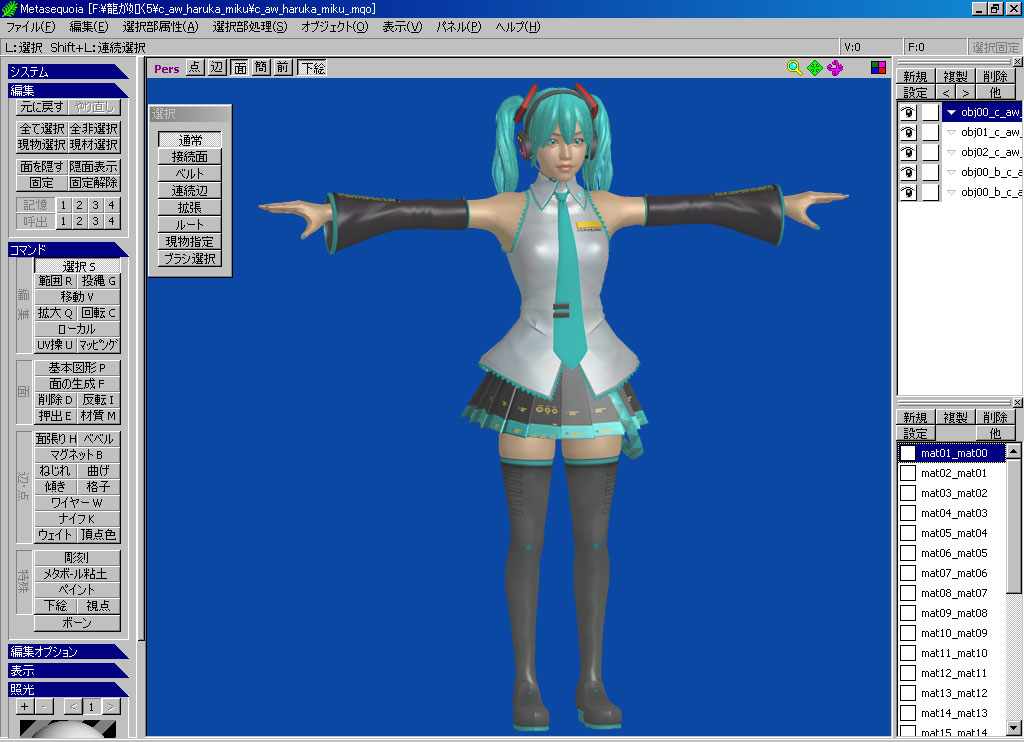This screenshot has width=1024, height=742.
Task: Go to next light with > arrow
Action: 112,706
